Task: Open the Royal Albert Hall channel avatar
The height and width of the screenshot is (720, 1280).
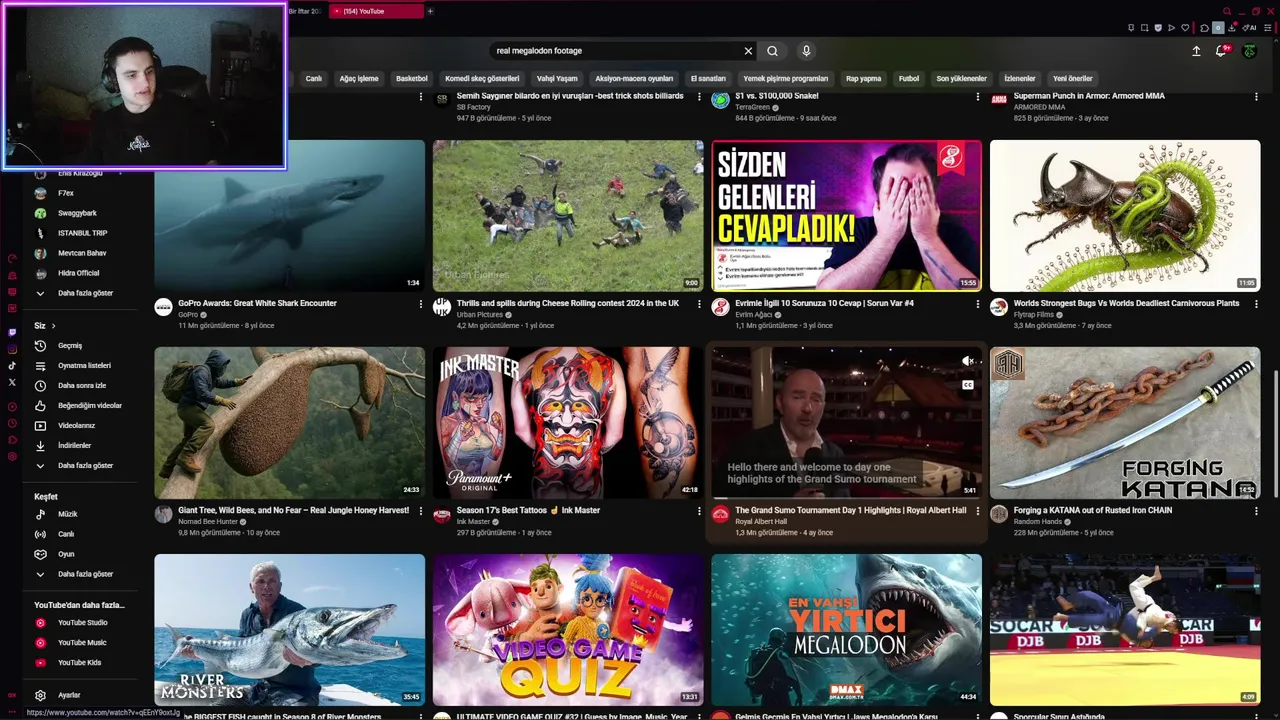Action: point(720,515)
